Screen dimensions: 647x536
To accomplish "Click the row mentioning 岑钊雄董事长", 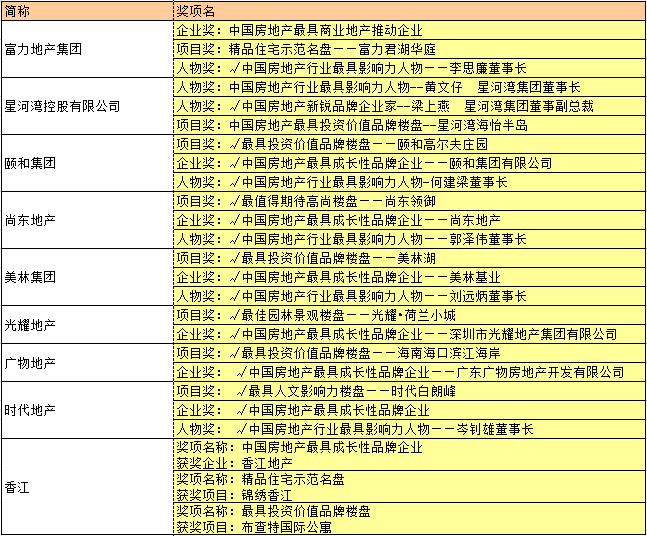I will [x=409, y=429].
